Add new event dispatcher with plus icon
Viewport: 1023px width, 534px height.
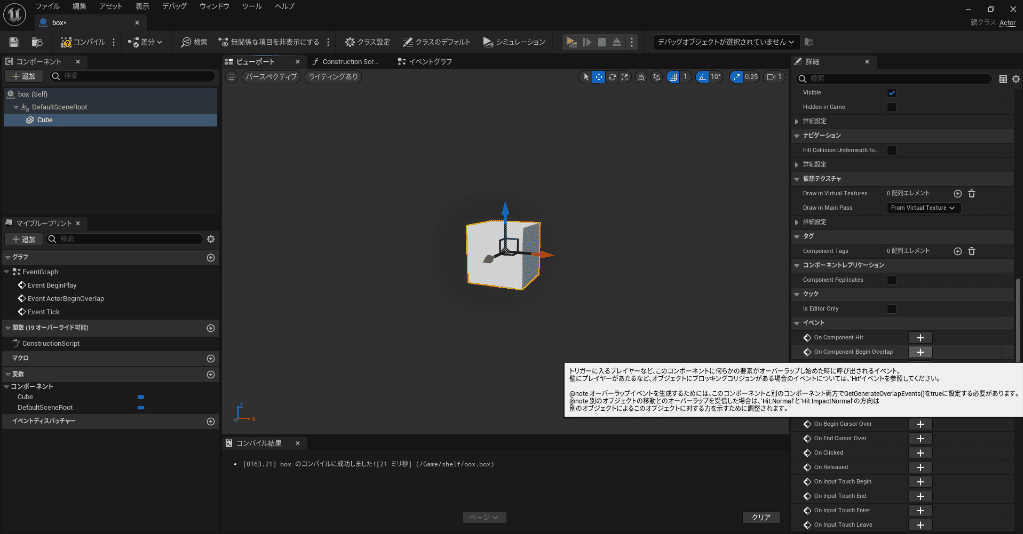click(211, 422)
